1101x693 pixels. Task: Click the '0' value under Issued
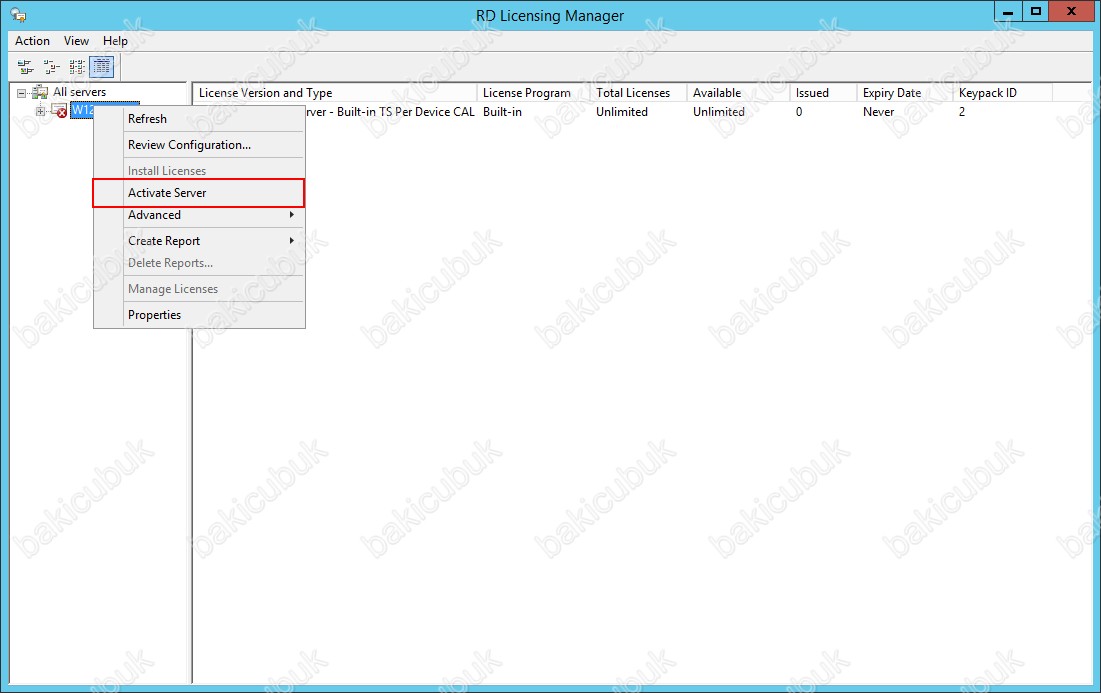[x=798, y=112]
